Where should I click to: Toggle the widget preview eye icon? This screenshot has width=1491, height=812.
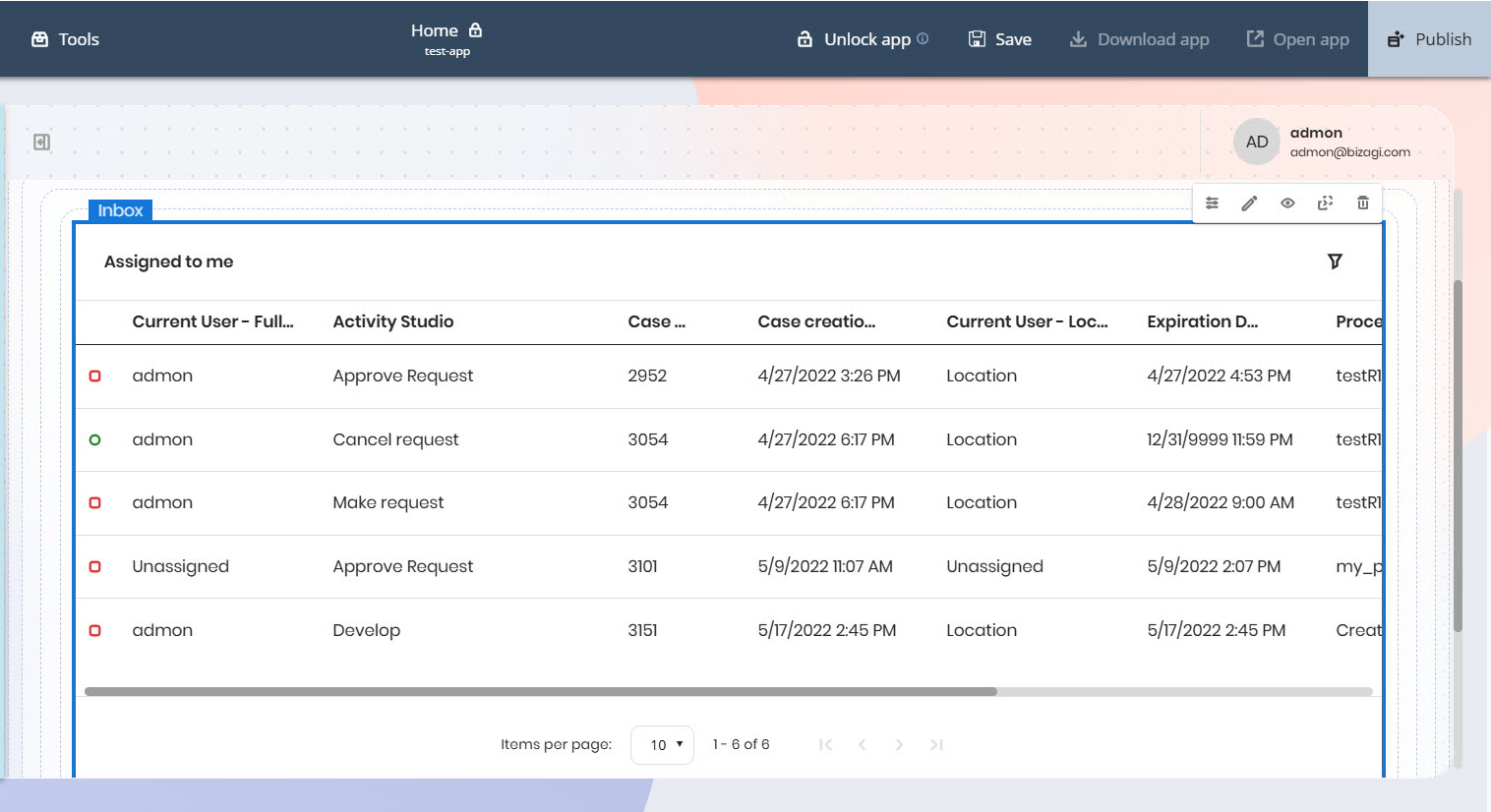(1287, 203)
